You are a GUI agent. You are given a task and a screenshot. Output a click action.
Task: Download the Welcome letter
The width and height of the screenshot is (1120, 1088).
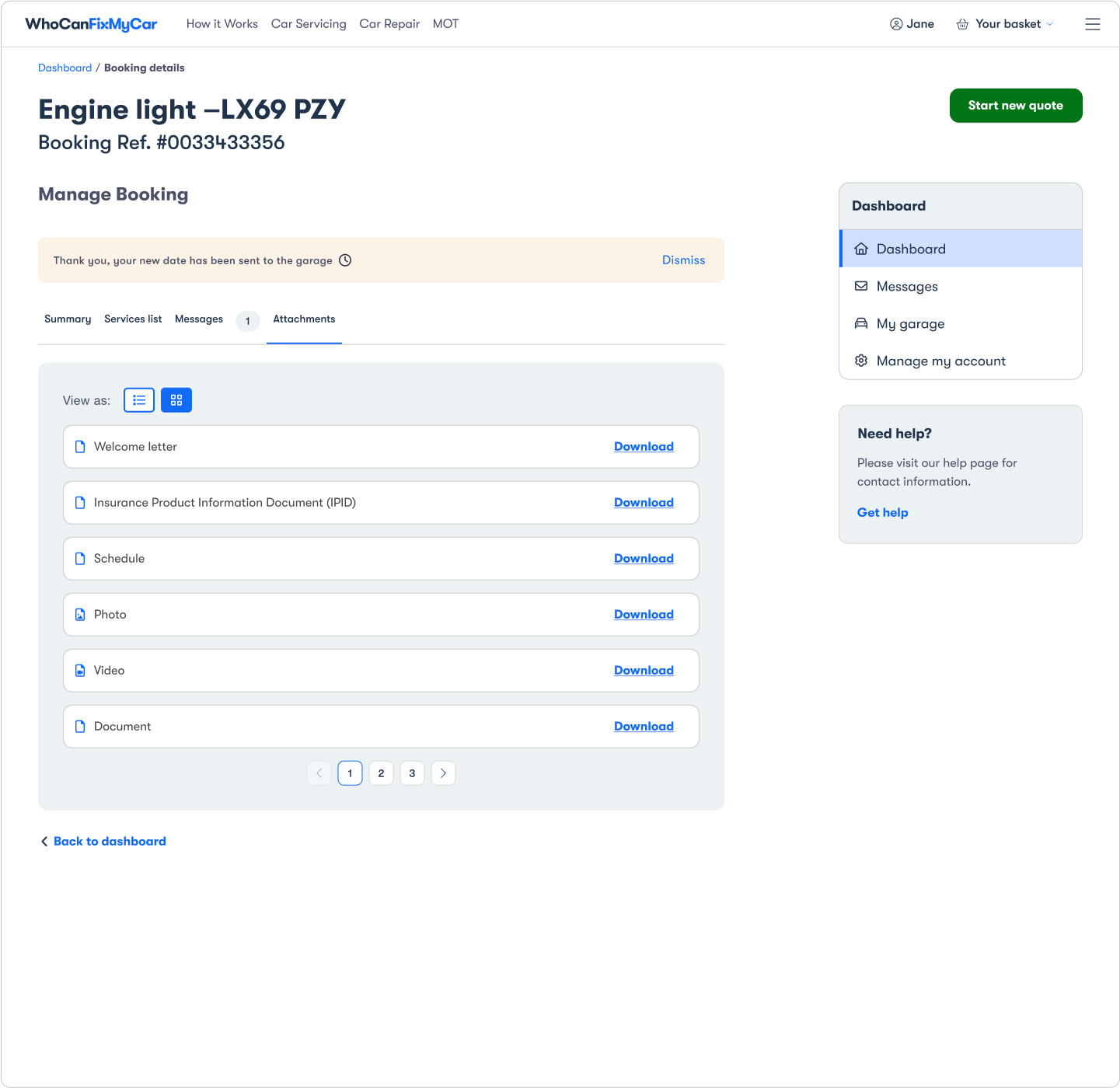(644, 447)
